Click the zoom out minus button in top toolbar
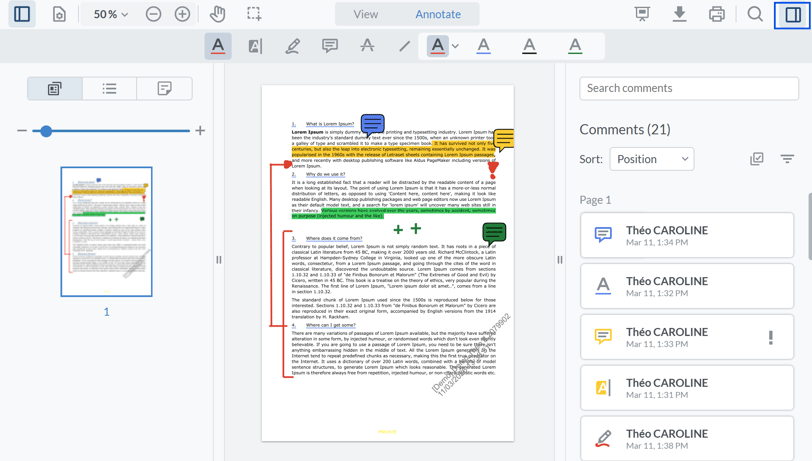 [x=153, y=15]
